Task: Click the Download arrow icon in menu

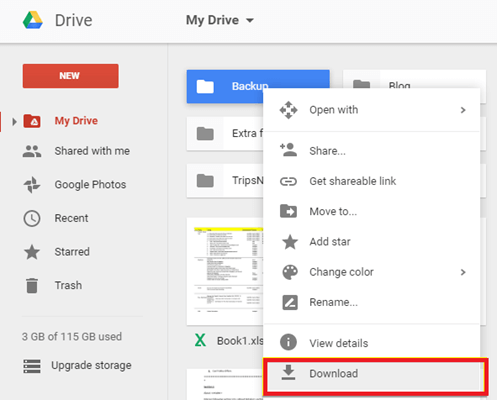Action: click(x=288, y=373)
